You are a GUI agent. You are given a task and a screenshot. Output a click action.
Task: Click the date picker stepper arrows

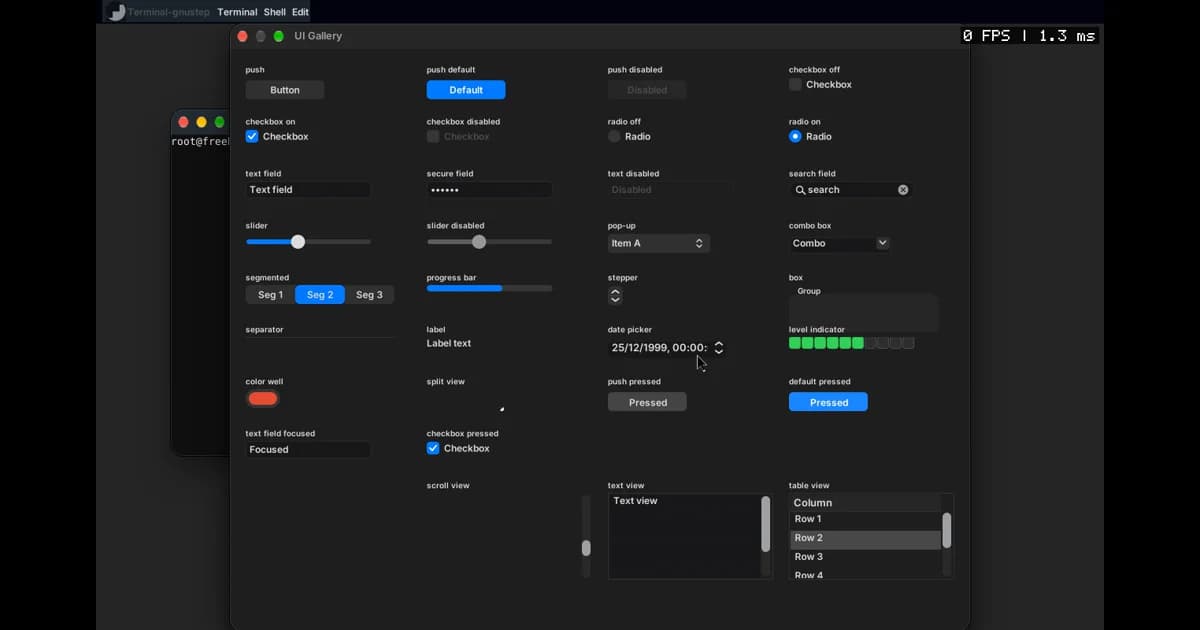[x=718, y=348]
